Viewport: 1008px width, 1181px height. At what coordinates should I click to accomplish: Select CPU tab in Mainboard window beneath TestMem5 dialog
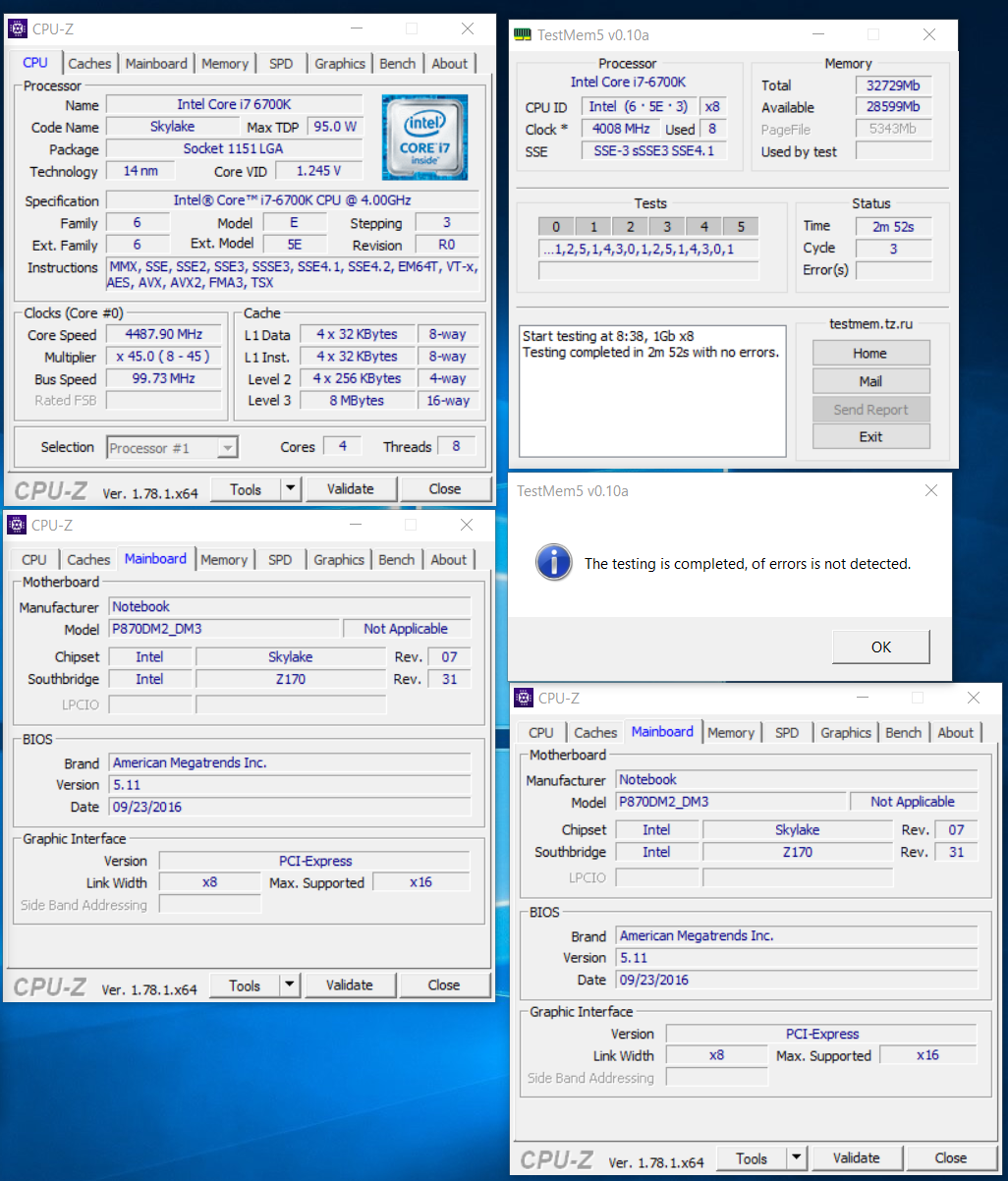tap(541, 733)
